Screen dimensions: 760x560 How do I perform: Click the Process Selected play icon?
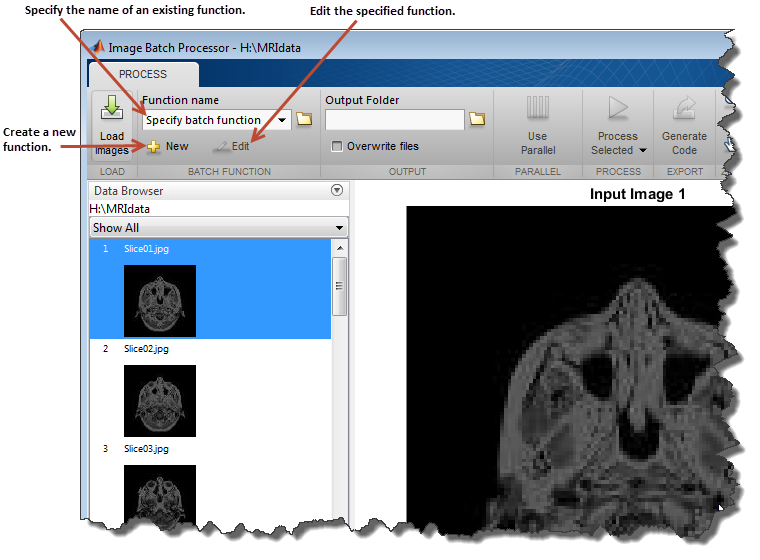[x=618, y=109]
